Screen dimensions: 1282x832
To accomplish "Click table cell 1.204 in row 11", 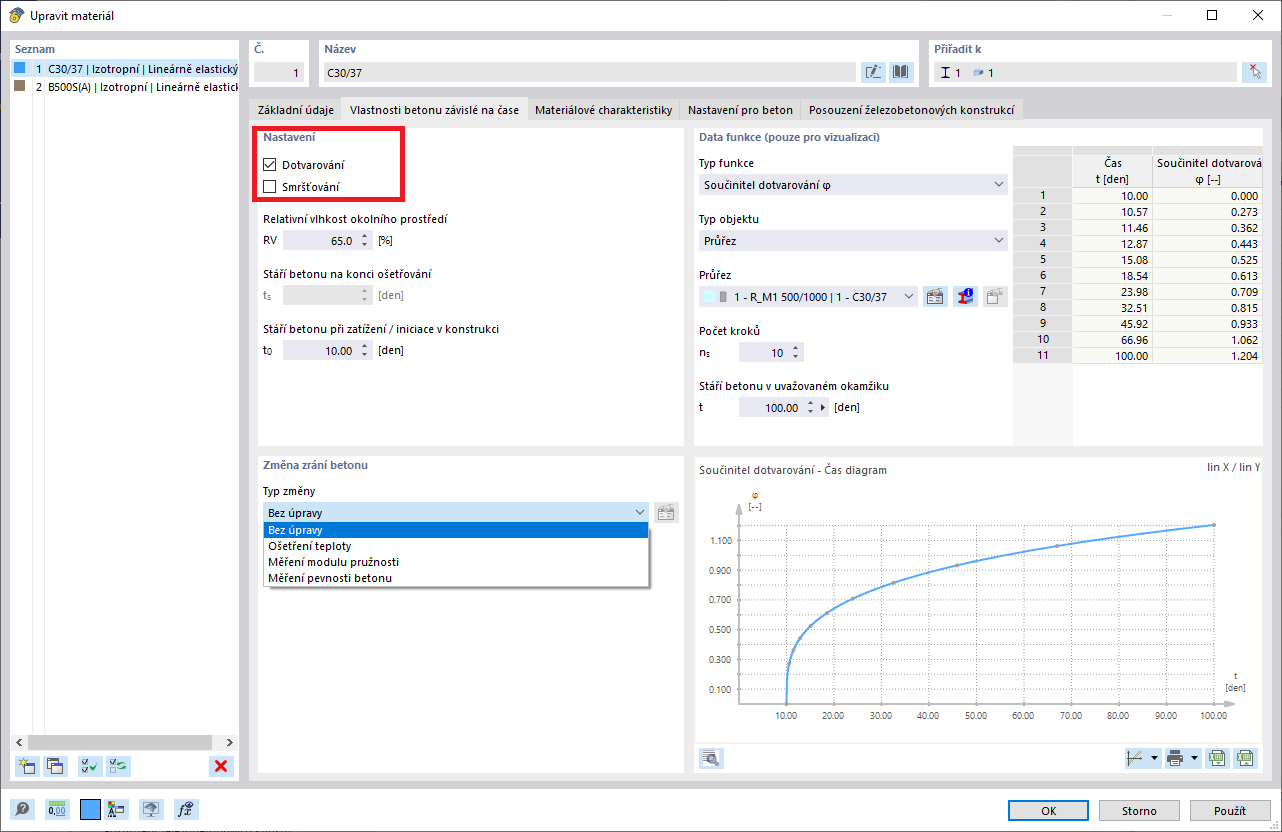I will click(x=1207, y=356).
